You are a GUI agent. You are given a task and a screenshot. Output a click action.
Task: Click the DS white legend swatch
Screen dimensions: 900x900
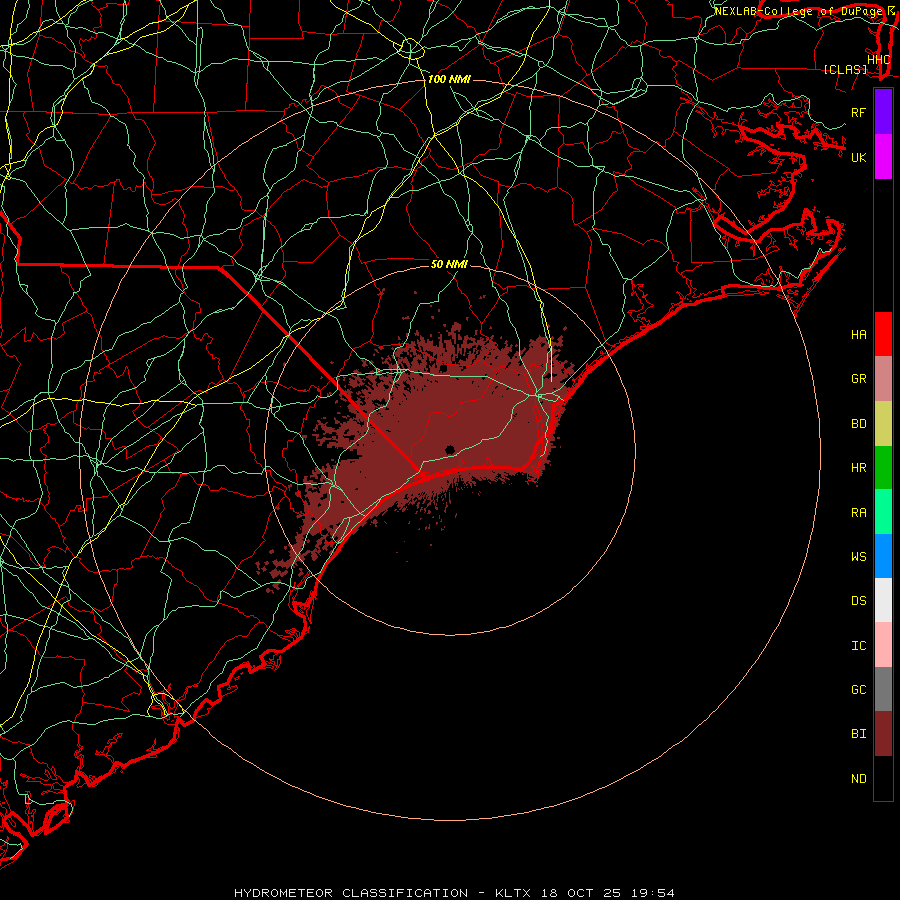point(883,600)
